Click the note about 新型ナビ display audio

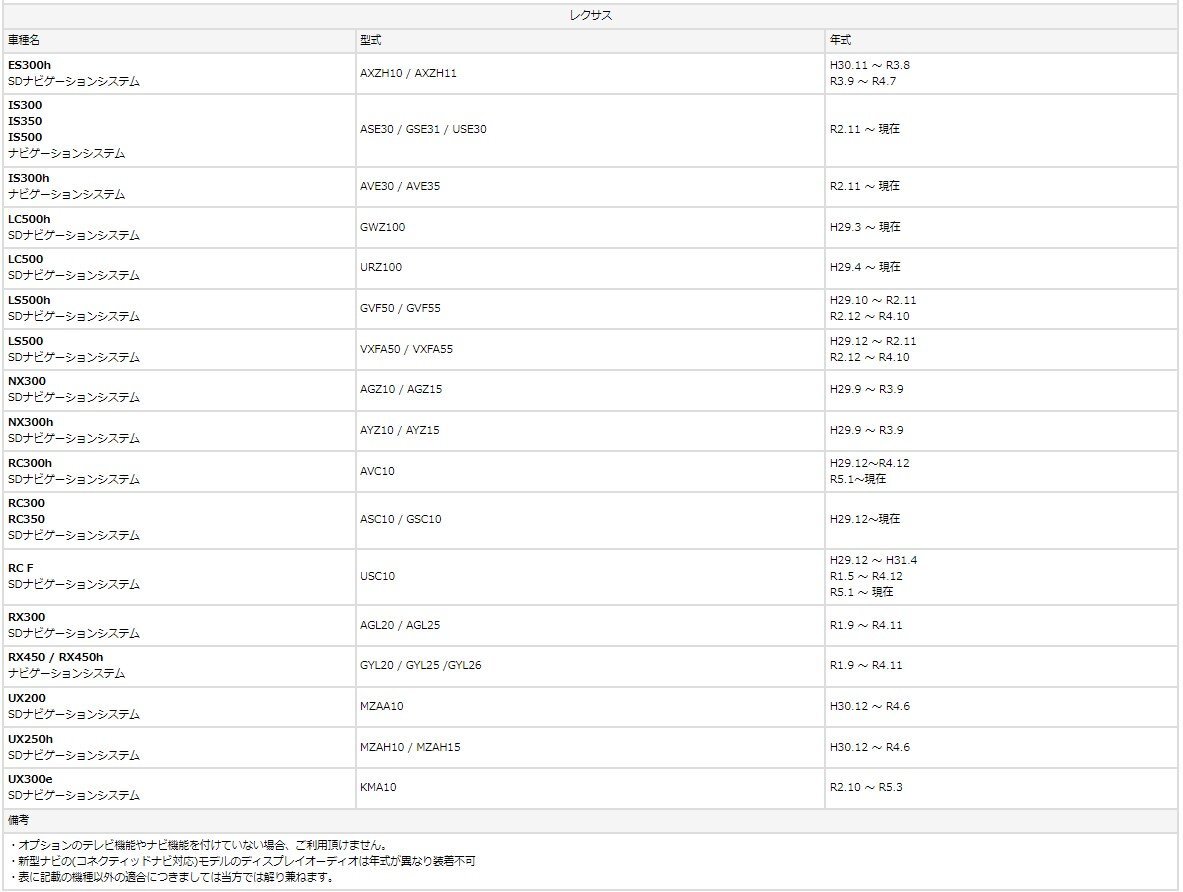coord(242,861)
